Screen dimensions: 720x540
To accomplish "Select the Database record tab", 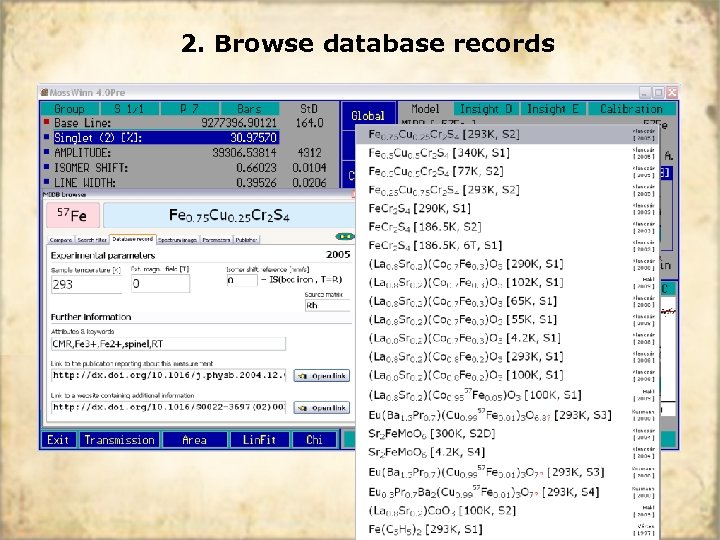I will click(132, 239).
